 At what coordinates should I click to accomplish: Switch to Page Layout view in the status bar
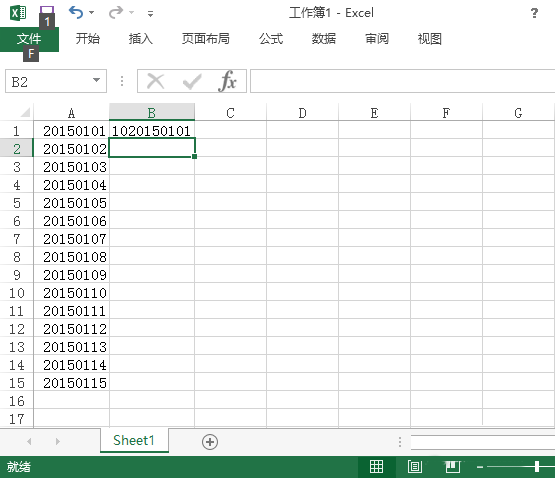415,467
